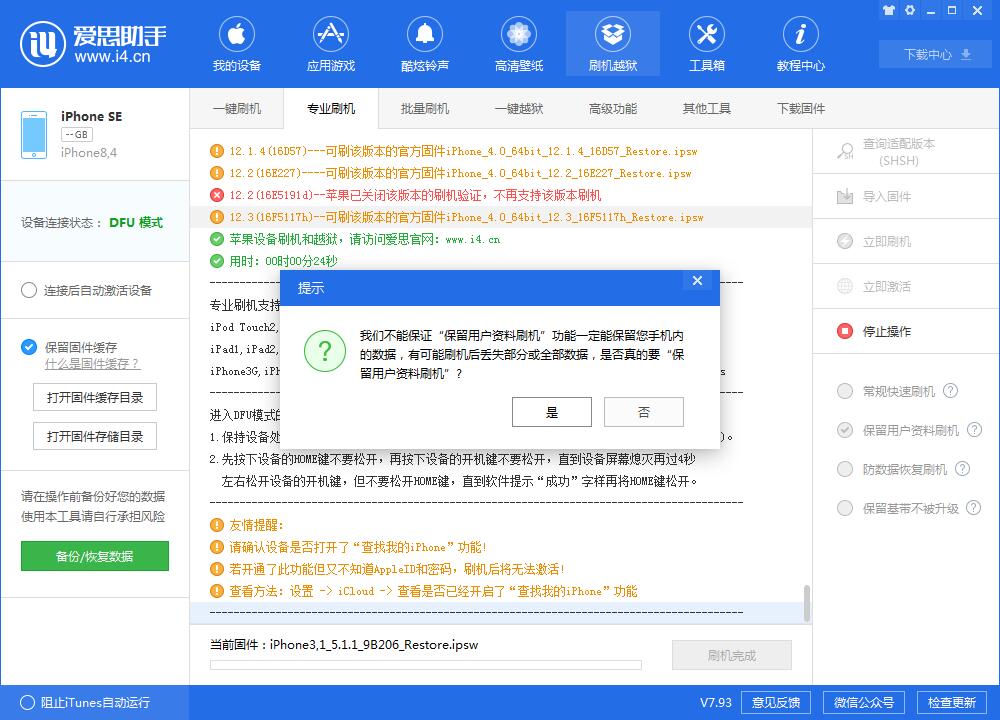Screen dimensions: 1000x720
Task: Switch to 专业刷机 tab
Action: pos(330,108)
